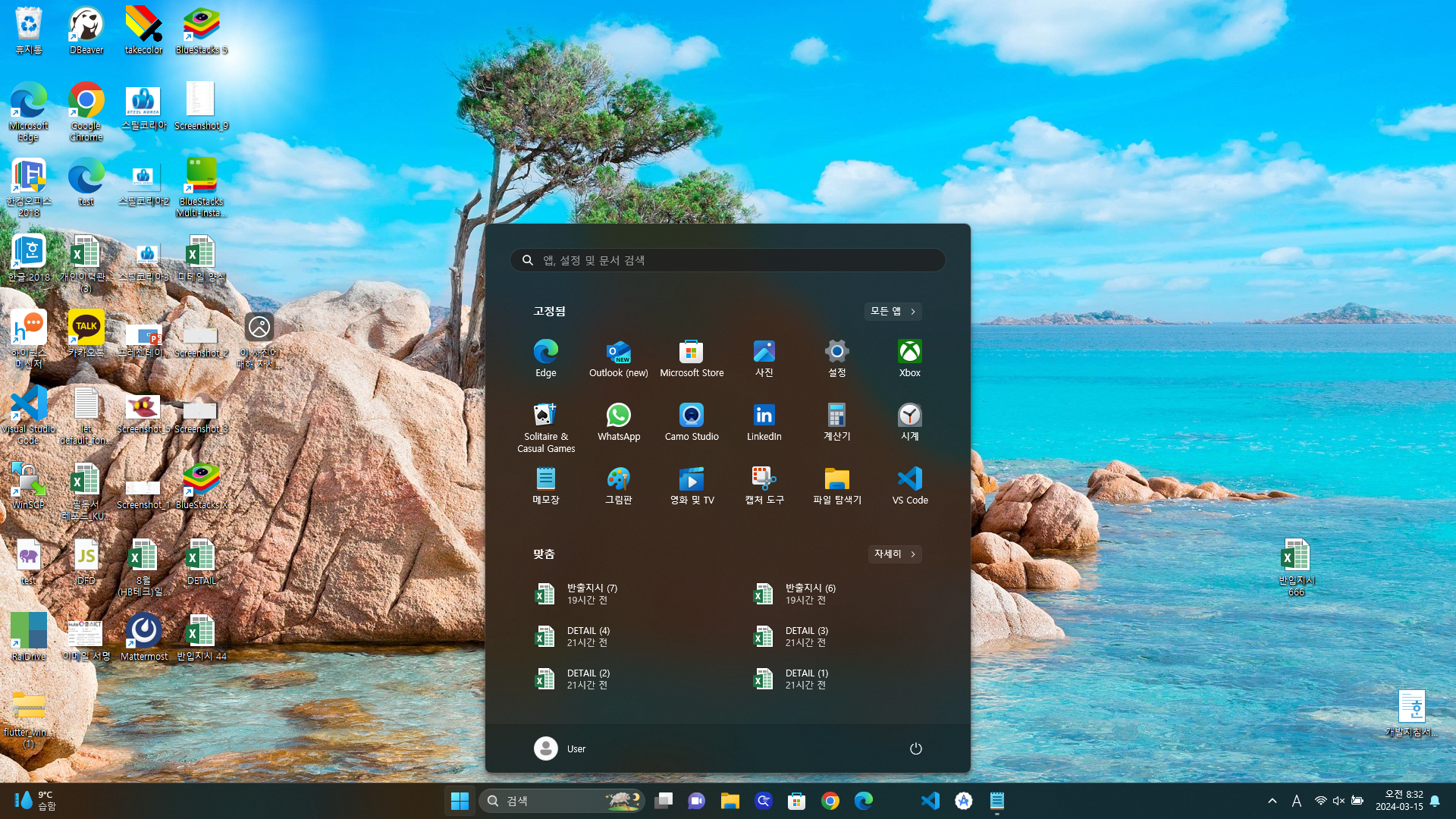The image size is (1456, 819).
Task: Click the power button in Start menu
Action: coord(916,748)
